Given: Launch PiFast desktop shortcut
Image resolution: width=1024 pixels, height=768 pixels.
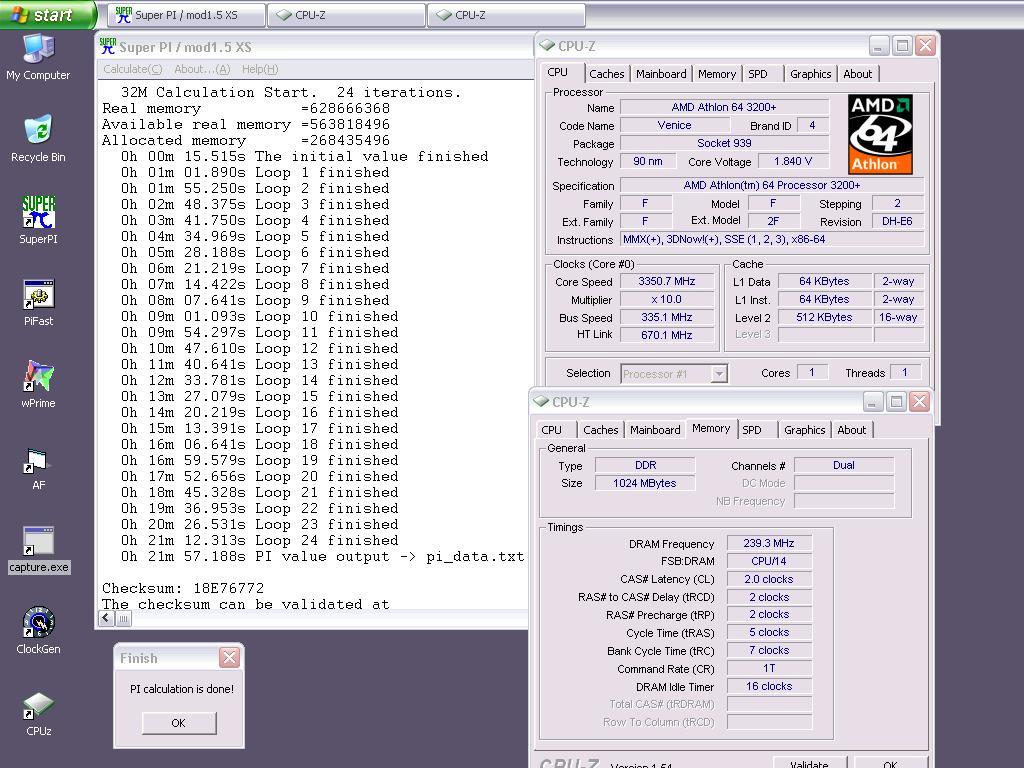Looking at the screenshot, I should [38, 302].
